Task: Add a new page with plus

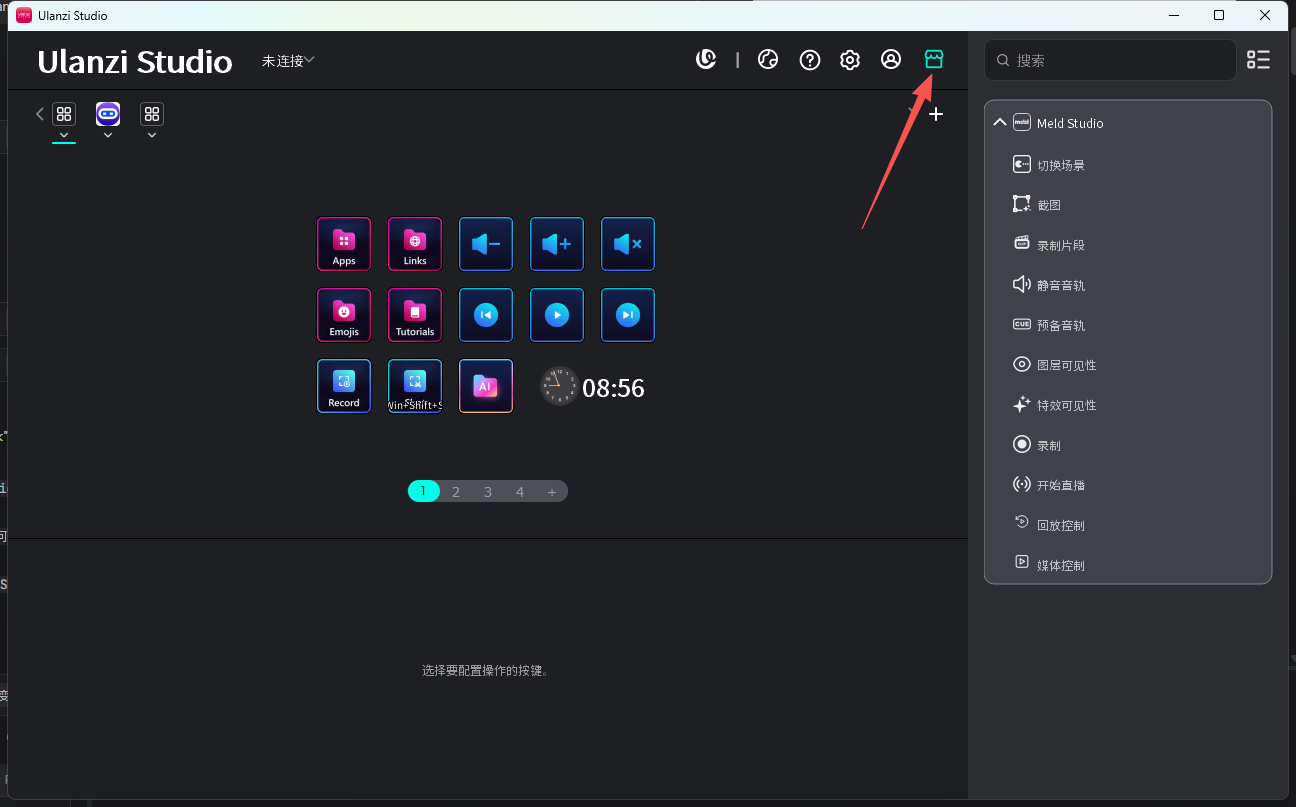Action: click(551, 491)
